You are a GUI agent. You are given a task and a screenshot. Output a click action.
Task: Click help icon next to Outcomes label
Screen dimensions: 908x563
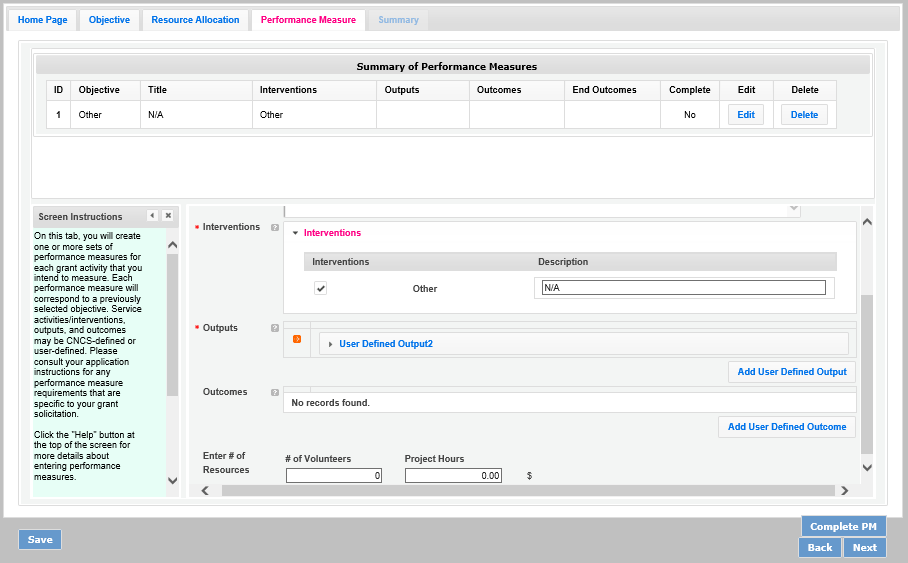[x=275, y=392]
